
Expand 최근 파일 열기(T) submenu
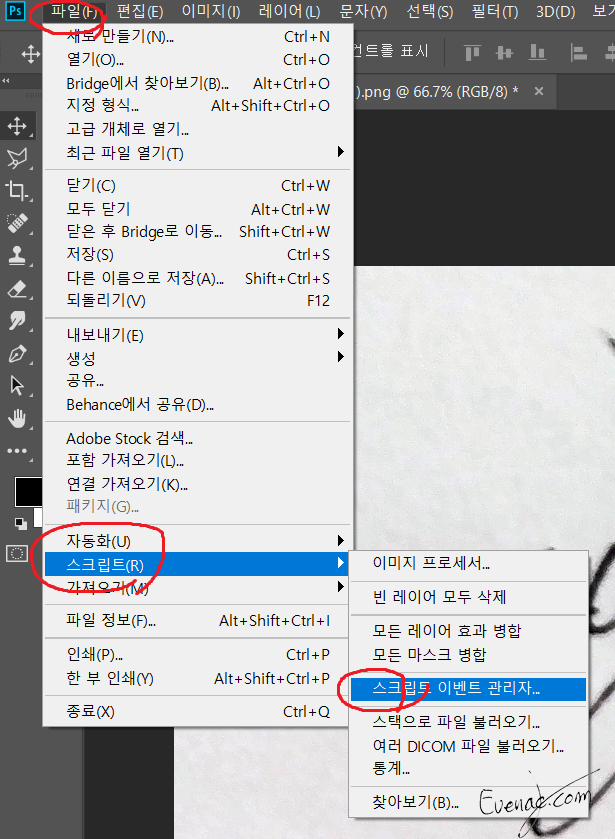(198, 153)
